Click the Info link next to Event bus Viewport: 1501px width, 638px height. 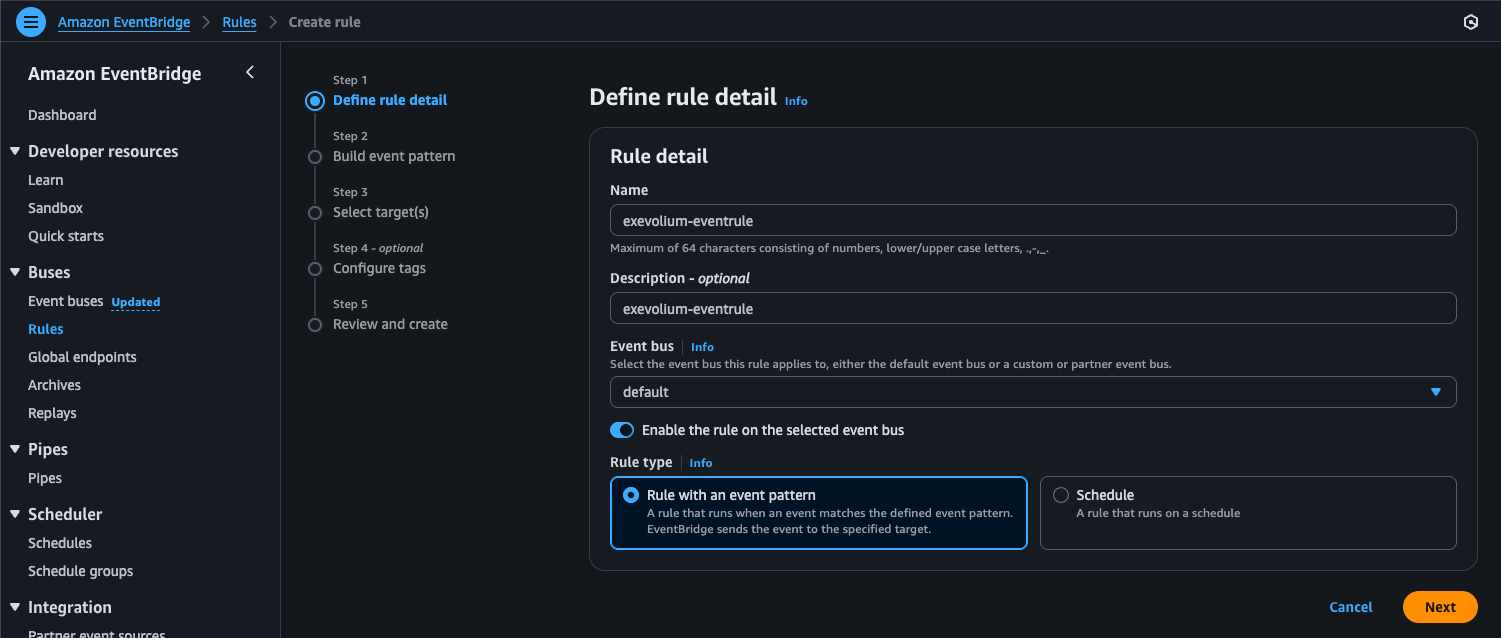(702, 347)
